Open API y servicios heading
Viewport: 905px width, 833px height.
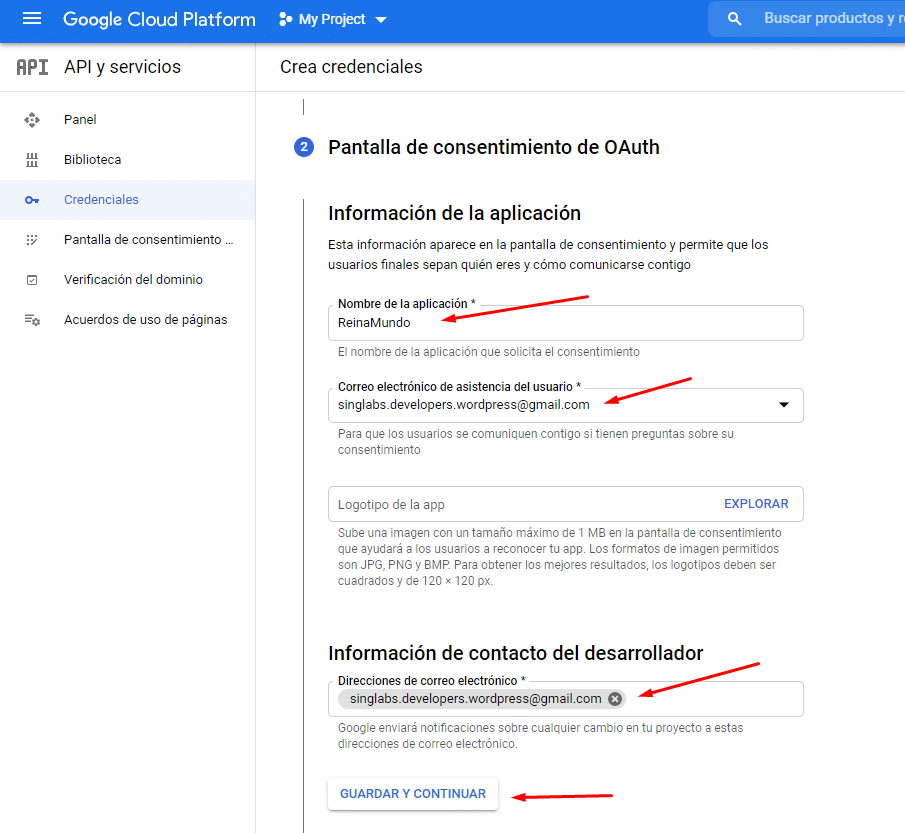click(122, 67)
